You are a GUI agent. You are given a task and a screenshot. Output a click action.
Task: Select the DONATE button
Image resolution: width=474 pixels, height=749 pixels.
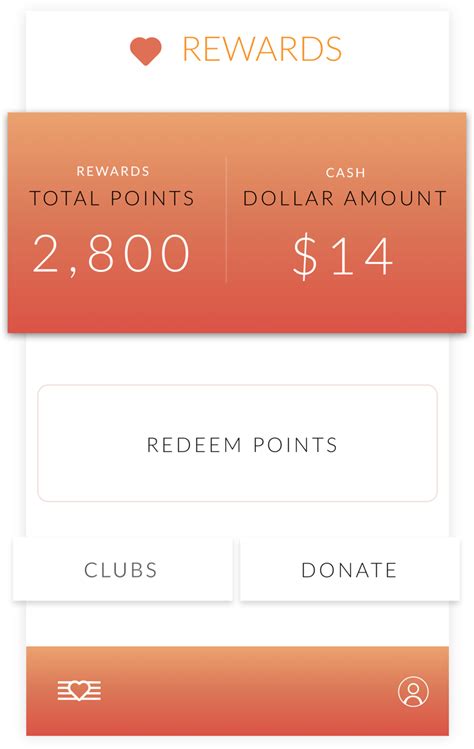click(x=350, y=569)
